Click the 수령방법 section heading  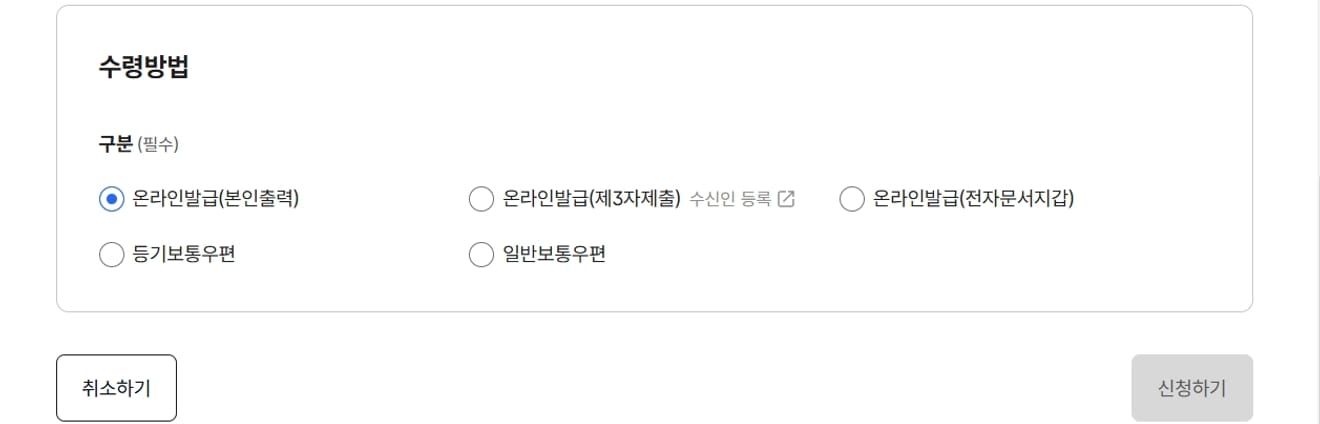pos(144,68)
